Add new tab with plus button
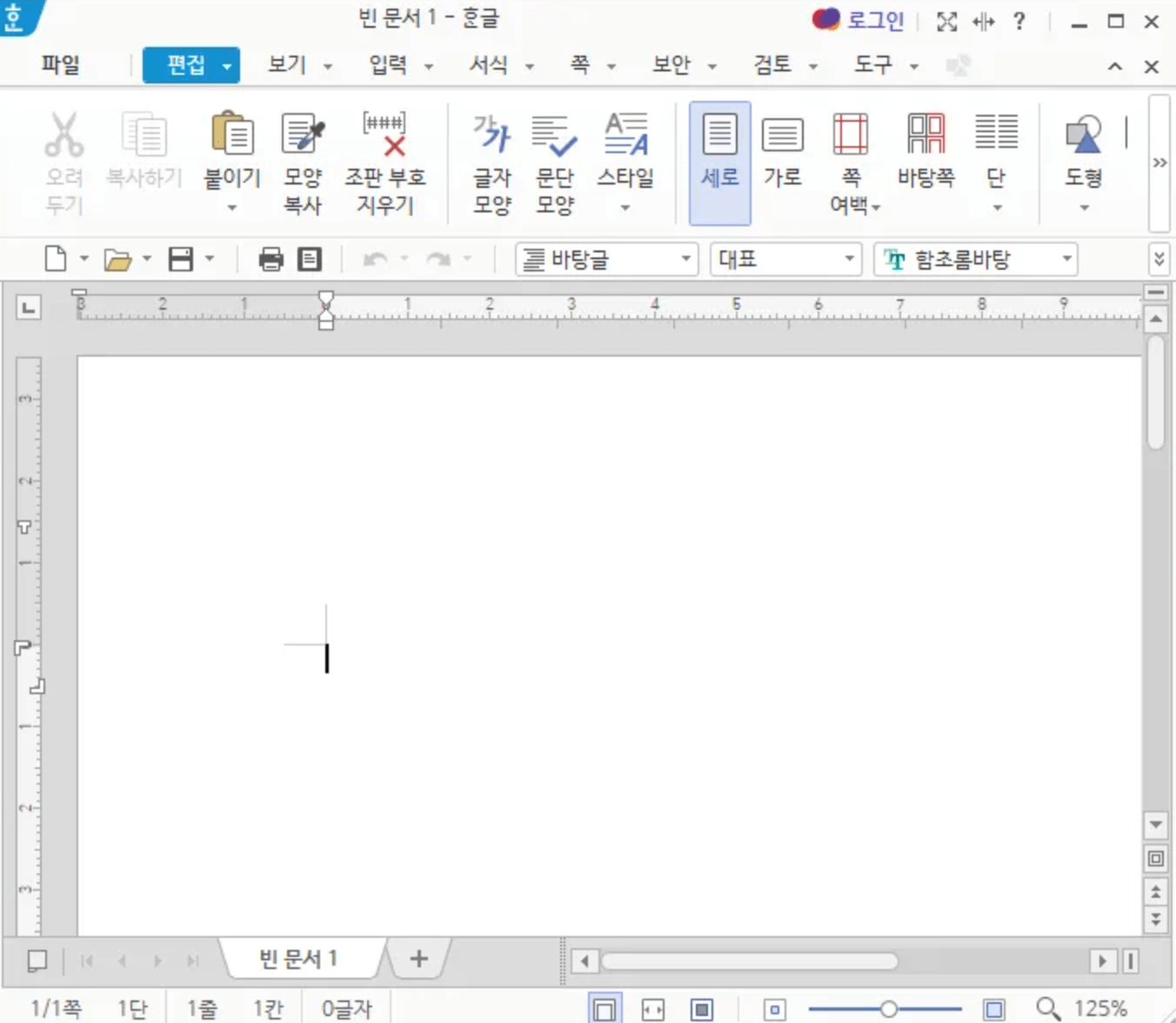 pos(419,959)
